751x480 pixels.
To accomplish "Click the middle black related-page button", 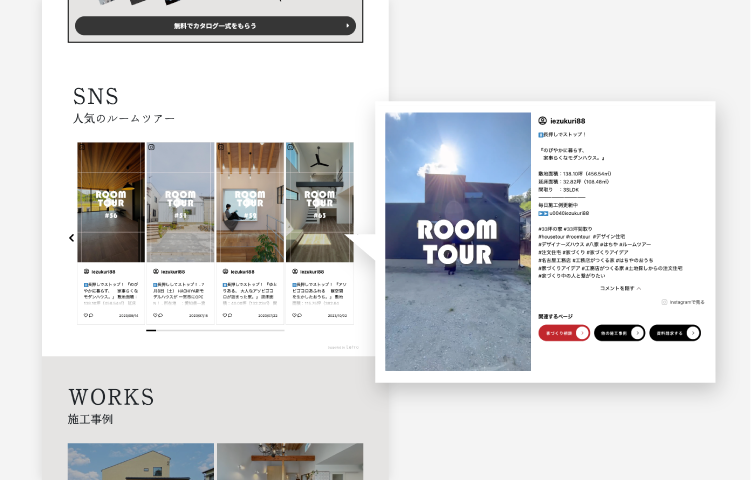I will pyautogui.click(x=619, y=333).
